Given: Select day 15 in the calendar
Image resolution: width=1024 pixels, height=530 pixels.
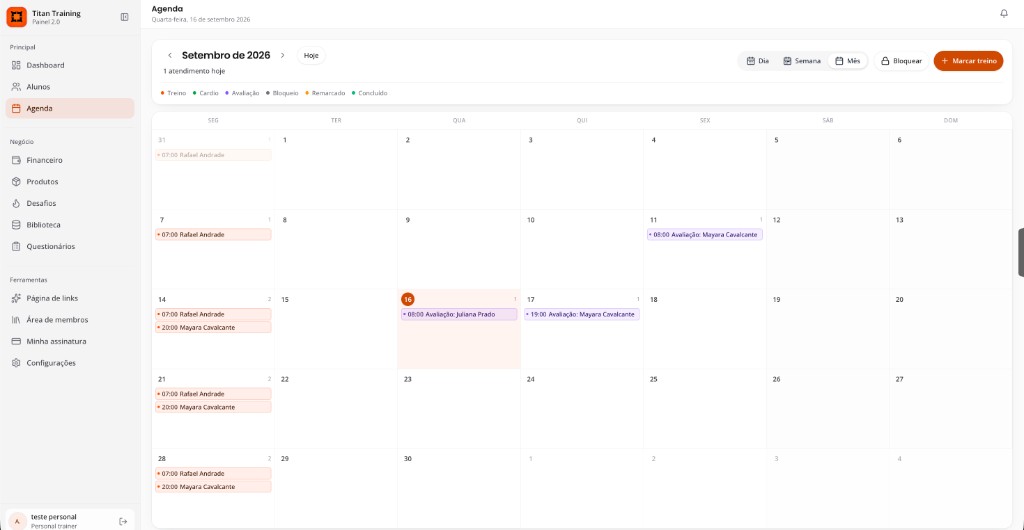Looking at the screenshot, I should coord(285,300).
